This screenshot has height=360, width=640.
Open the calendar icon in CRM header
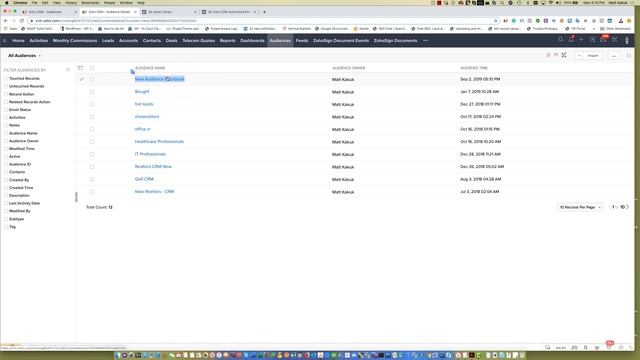[592, 40]
